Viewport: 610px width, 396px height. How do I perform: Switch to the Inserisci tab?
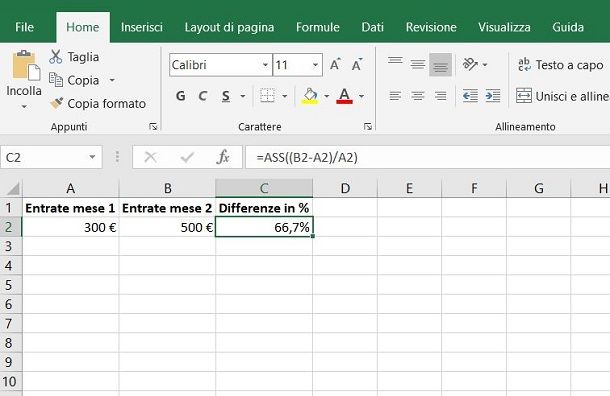pos(142,27)
